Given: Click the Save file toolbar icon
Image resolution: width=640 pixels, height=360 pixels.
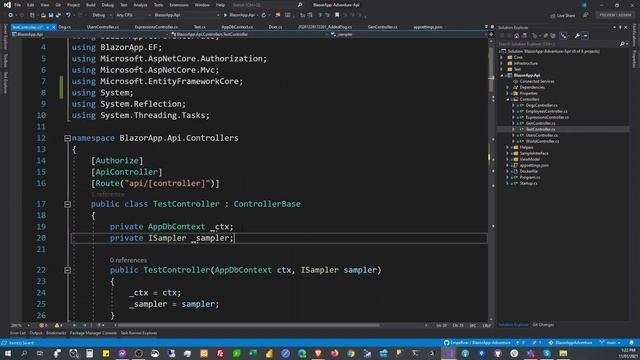Looking at the screenshot, I should 51,15.
